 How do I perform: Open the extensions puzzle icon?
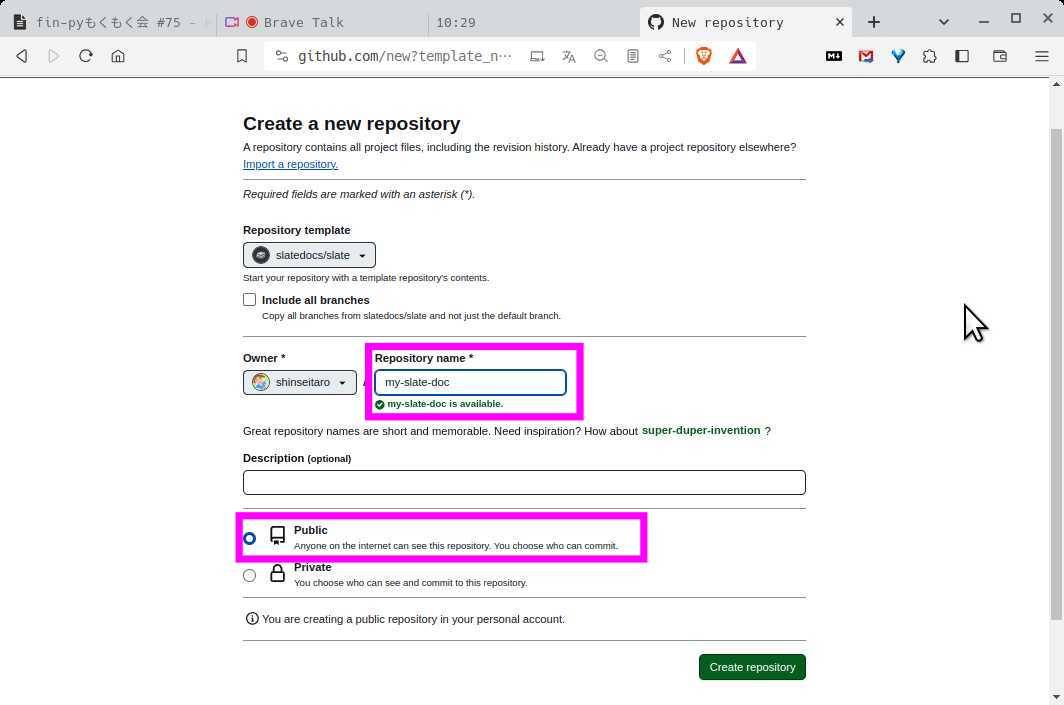[930, 56]
